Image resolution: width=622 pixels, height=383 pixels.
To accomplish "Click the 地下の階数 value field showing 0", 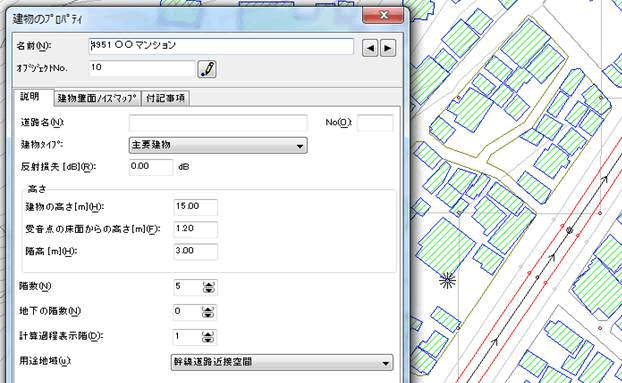I will (188, 312).
